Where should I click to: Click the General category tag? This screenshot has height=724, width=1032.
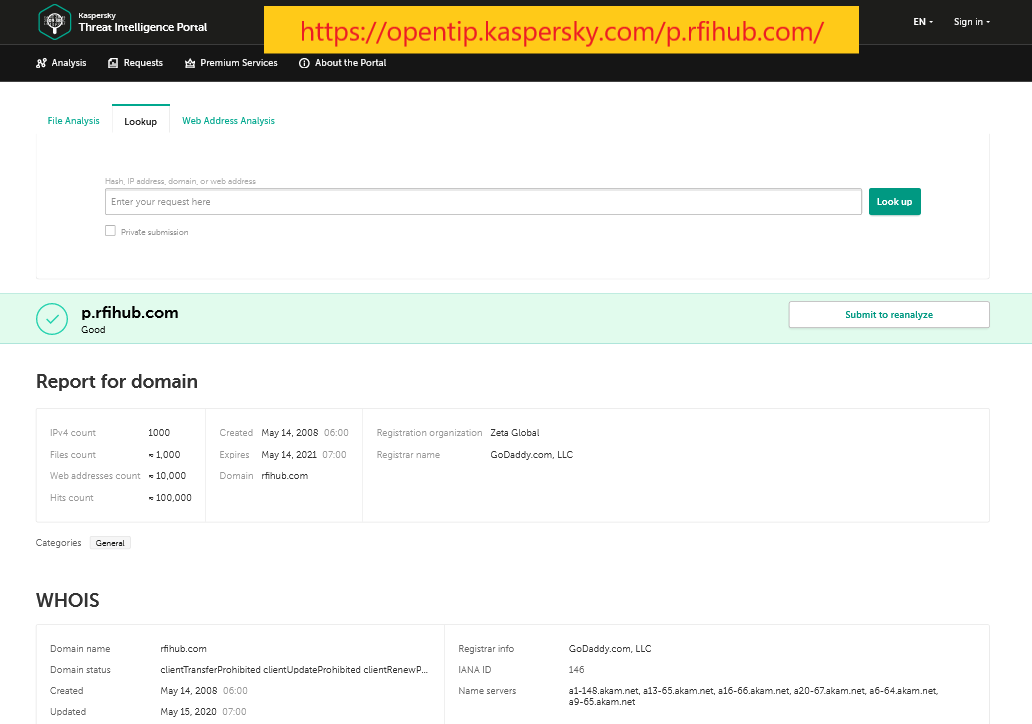(110, 543)
